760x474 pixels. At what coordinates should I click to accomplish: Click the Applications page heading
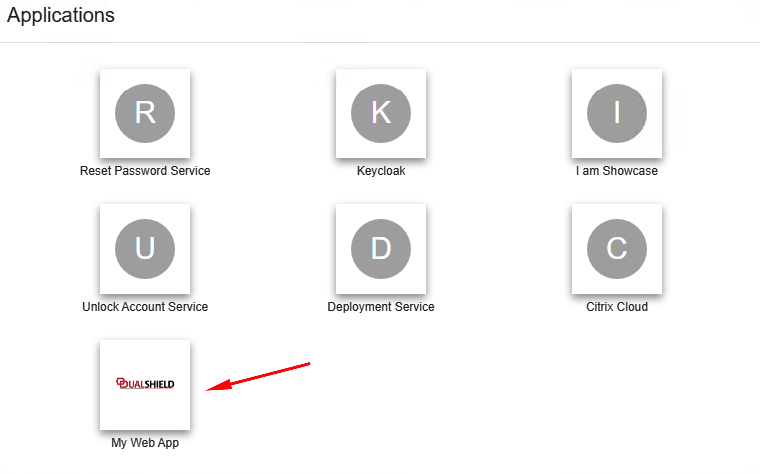61,16
